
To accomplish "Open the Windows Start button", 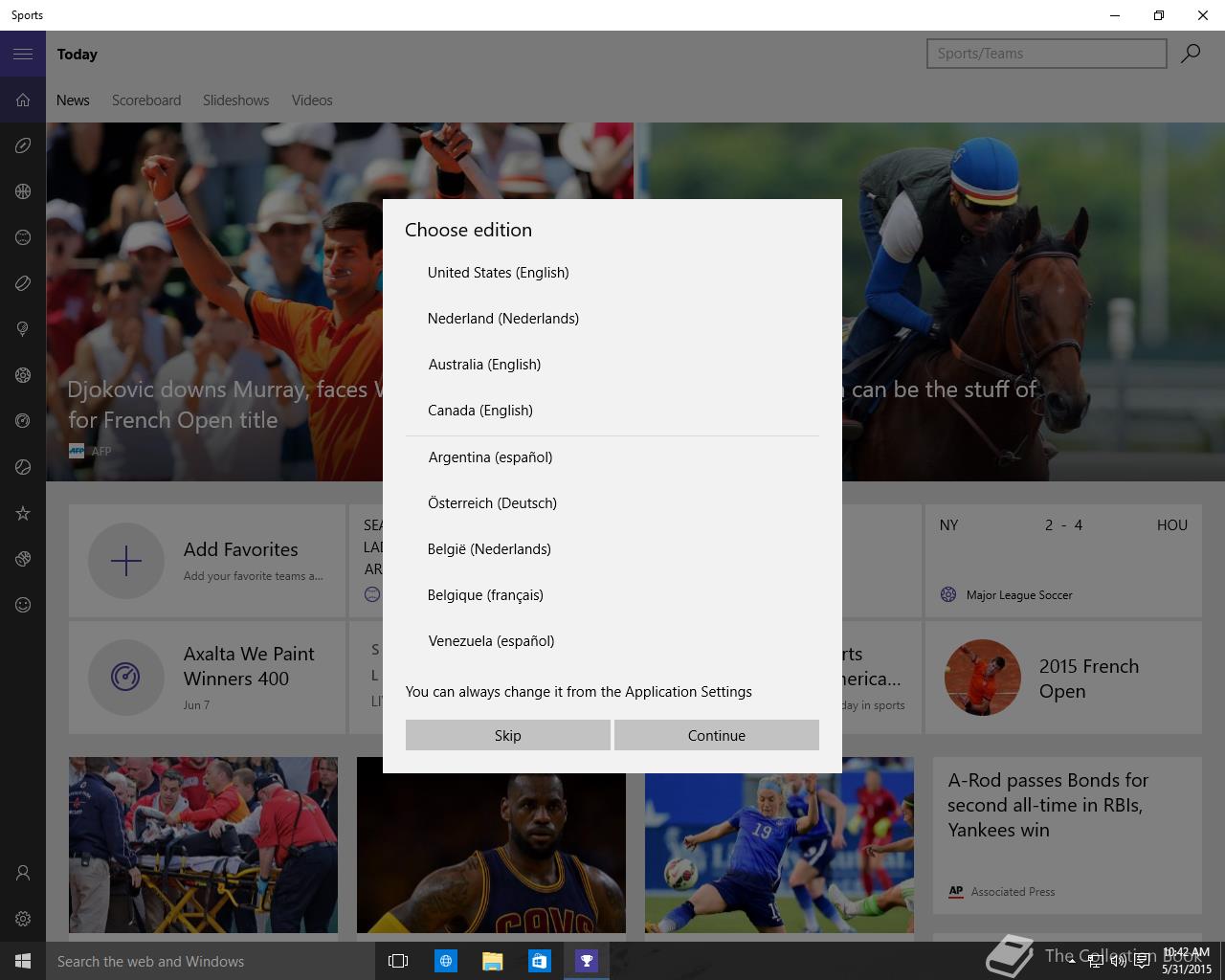I will point(23,961).
